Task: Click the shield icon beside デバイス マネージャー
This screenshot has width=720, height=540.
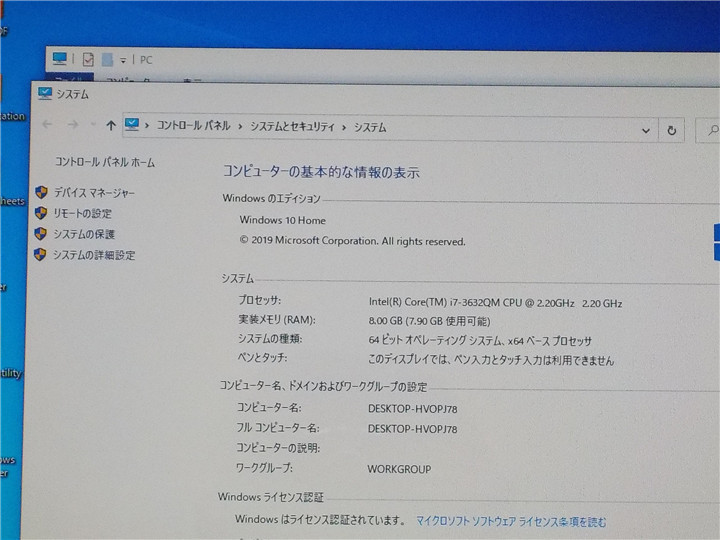Action: [x=41, y=192]
